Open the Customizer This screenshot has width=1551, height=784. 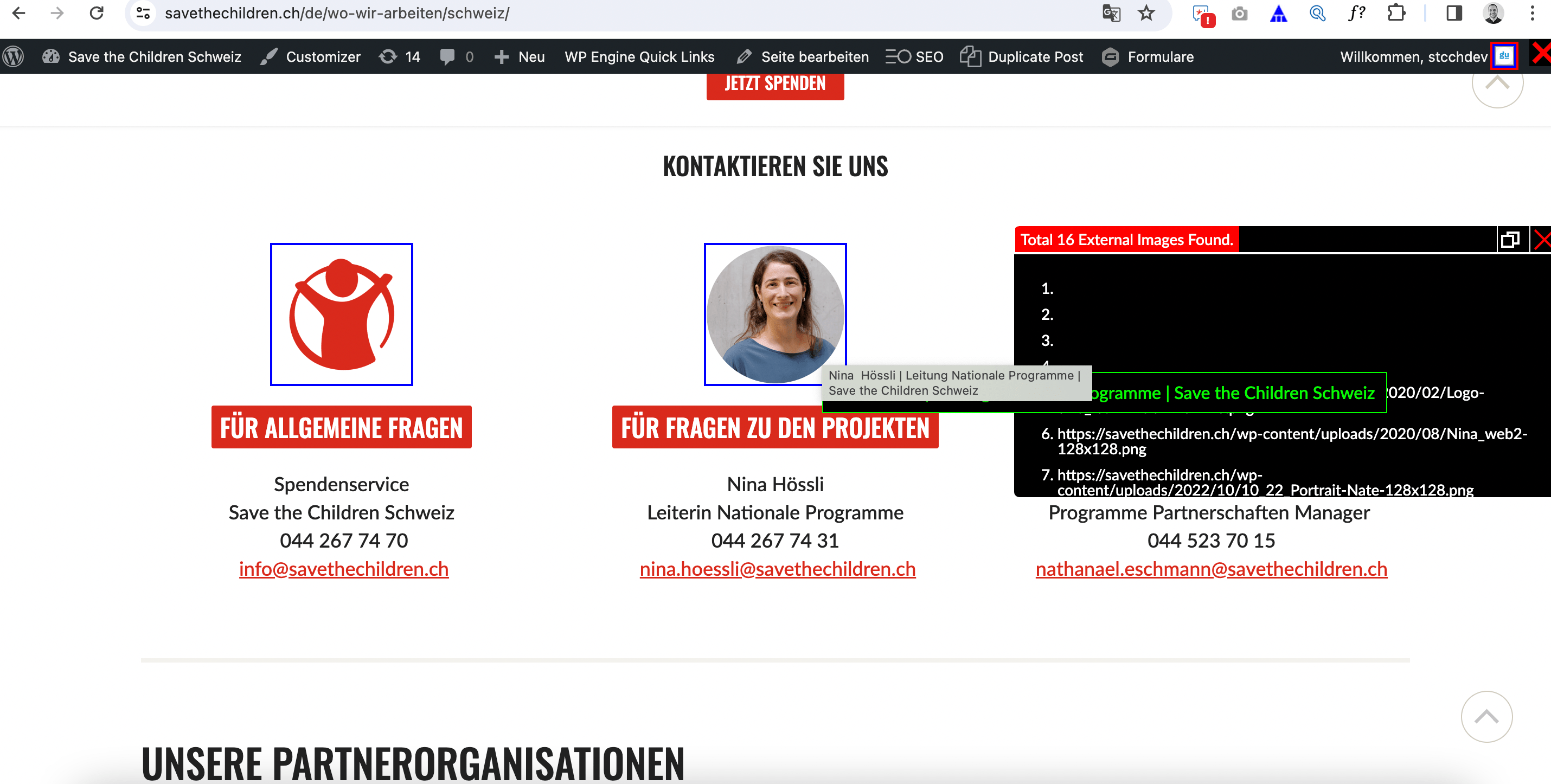coord(311,56)
